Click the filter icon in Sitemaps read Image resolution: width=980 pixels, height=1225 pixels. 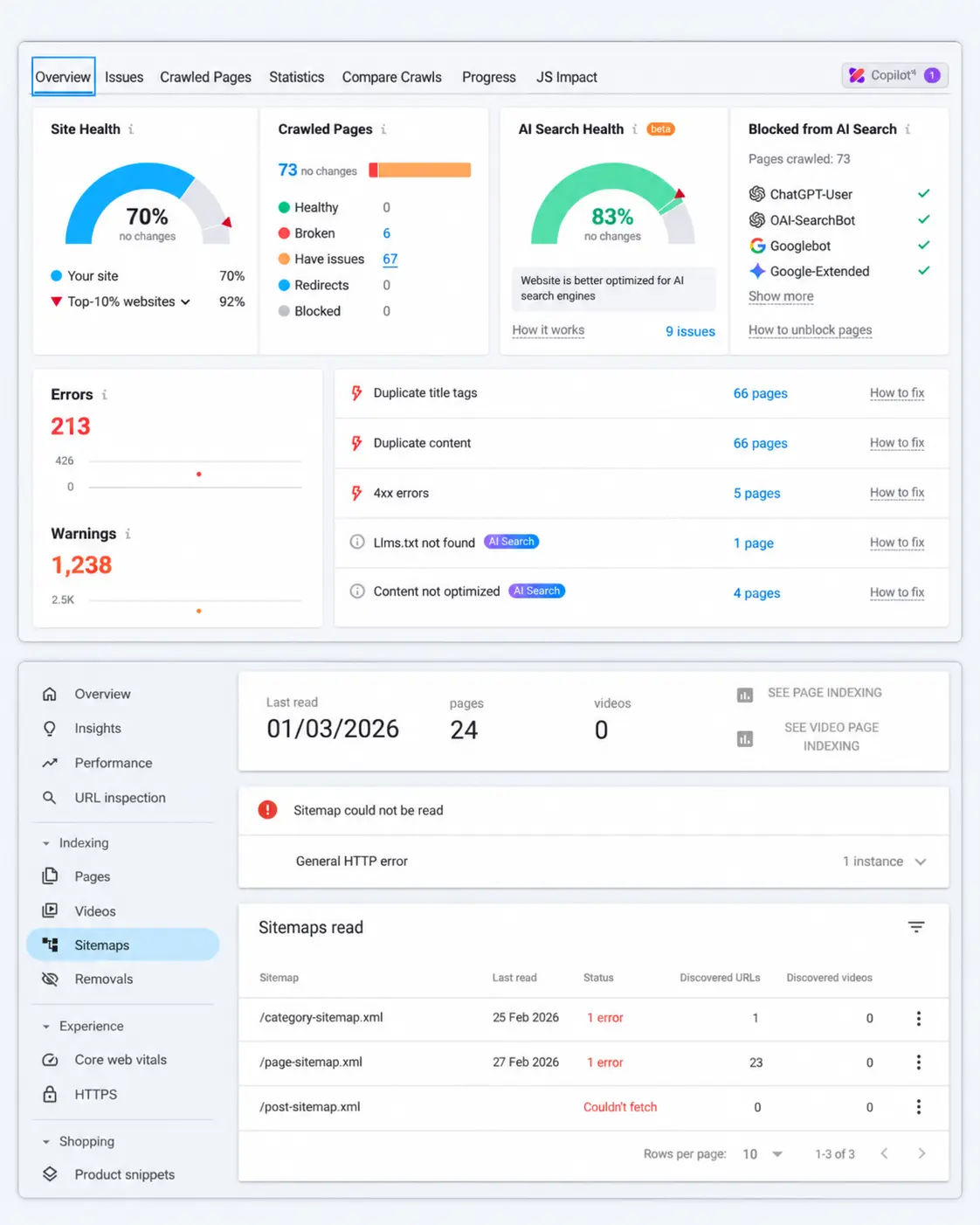point(916,927)
